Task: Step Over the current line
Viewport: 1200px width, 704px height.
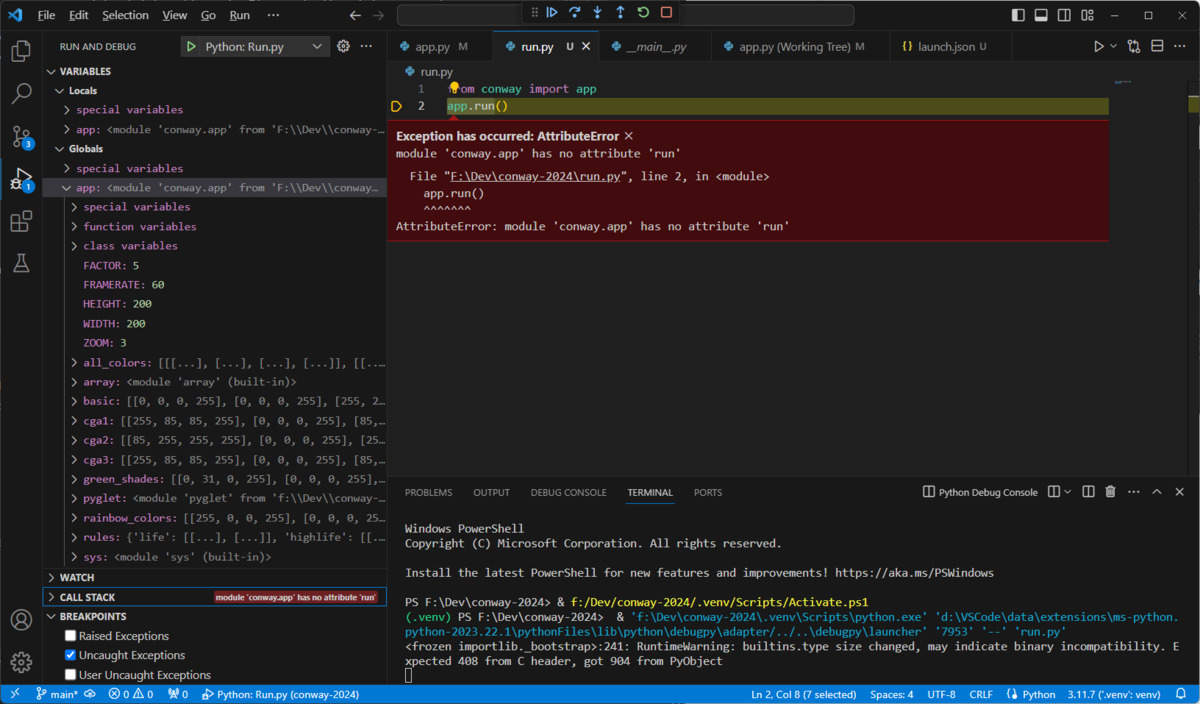Action: (572, 12)
